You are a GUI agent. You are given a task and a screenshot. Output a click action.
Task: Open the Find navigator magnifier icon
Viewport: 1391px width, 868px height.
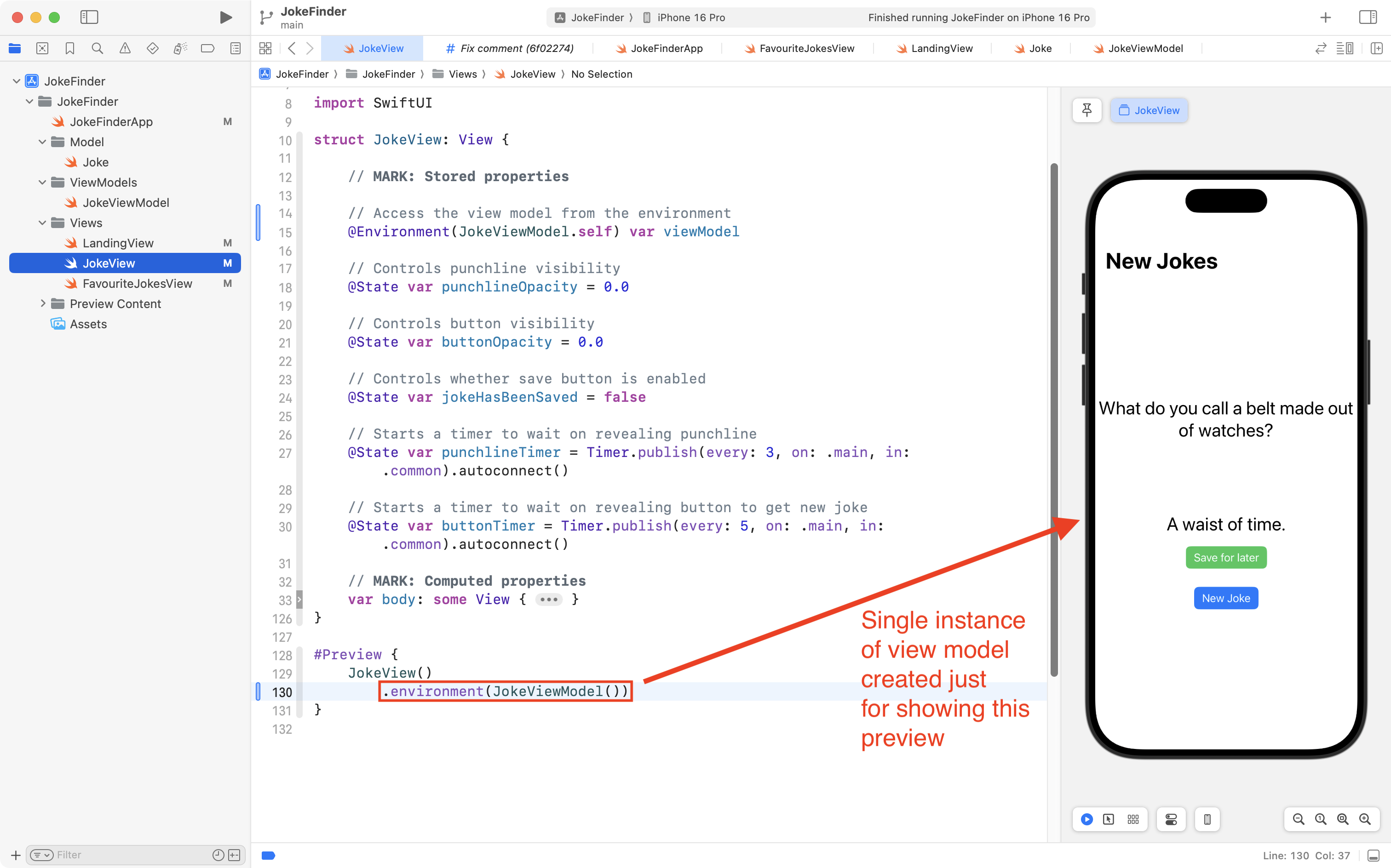[97, 49]
